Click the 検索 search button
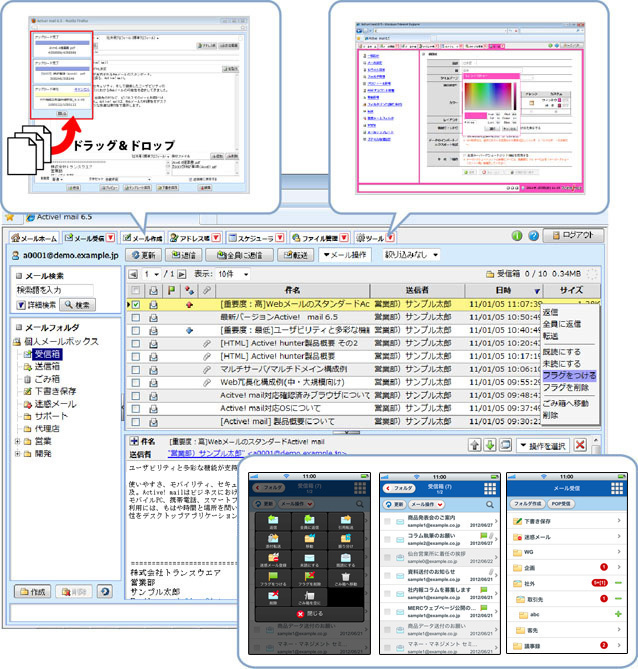The height and width of the screenshot is (669, 638). (x=77, y=305)
